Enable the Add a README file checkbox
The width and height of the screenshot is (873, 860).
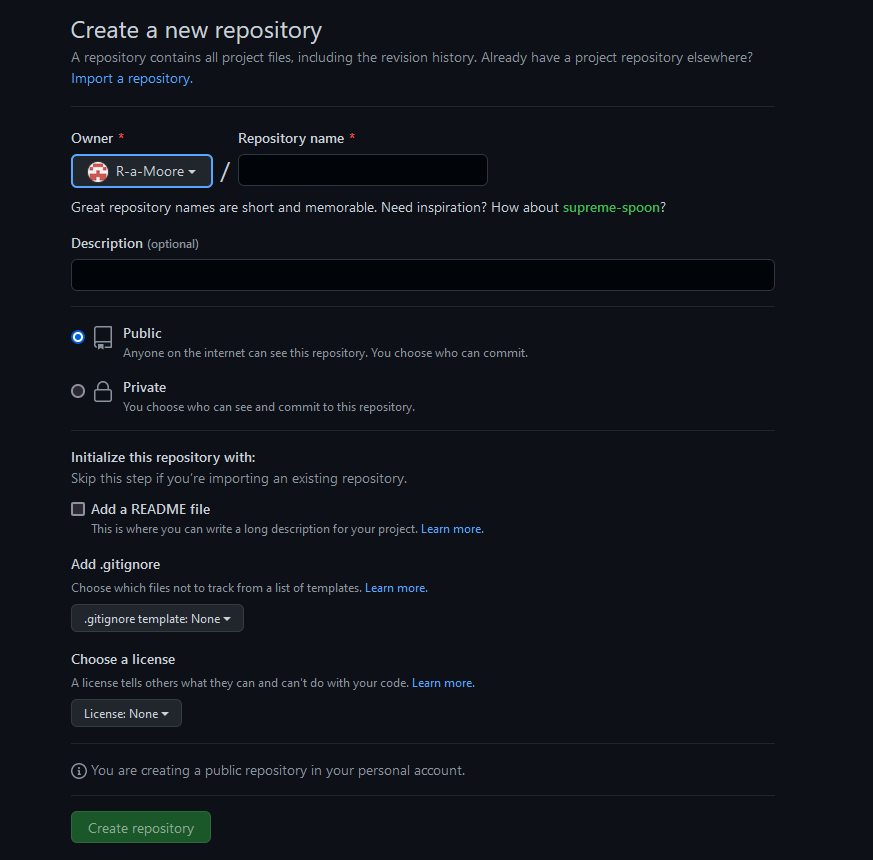pyautogui.click(x=78, y=508)
